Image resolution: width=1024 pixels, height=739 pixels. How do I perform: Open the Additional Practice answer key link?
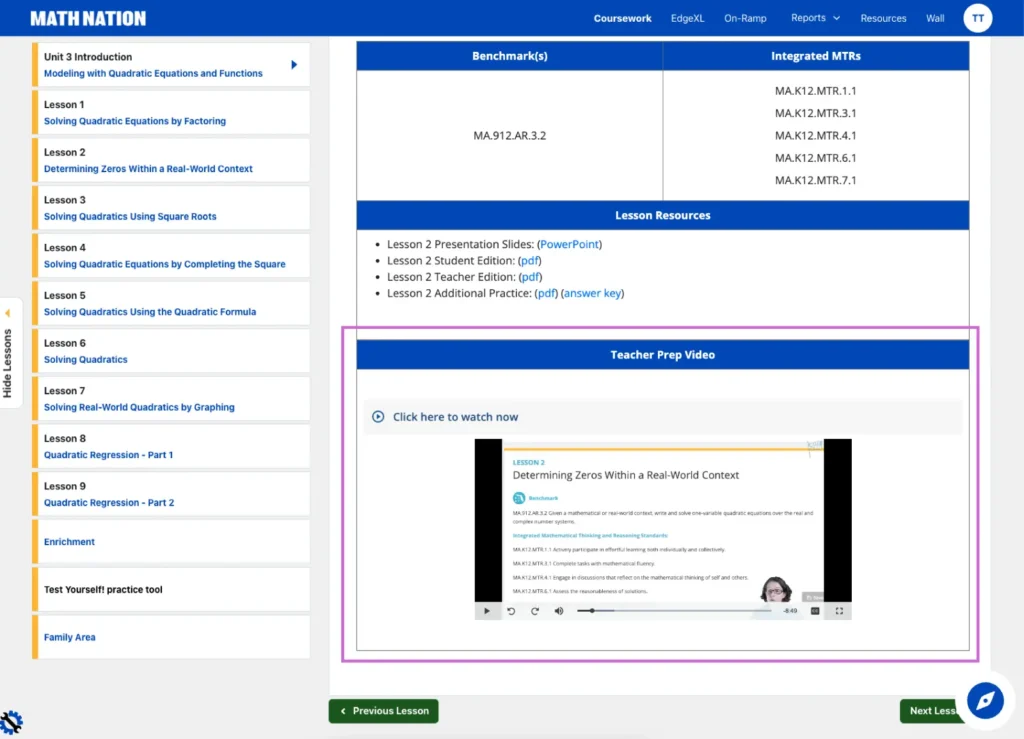click(593, 293)
